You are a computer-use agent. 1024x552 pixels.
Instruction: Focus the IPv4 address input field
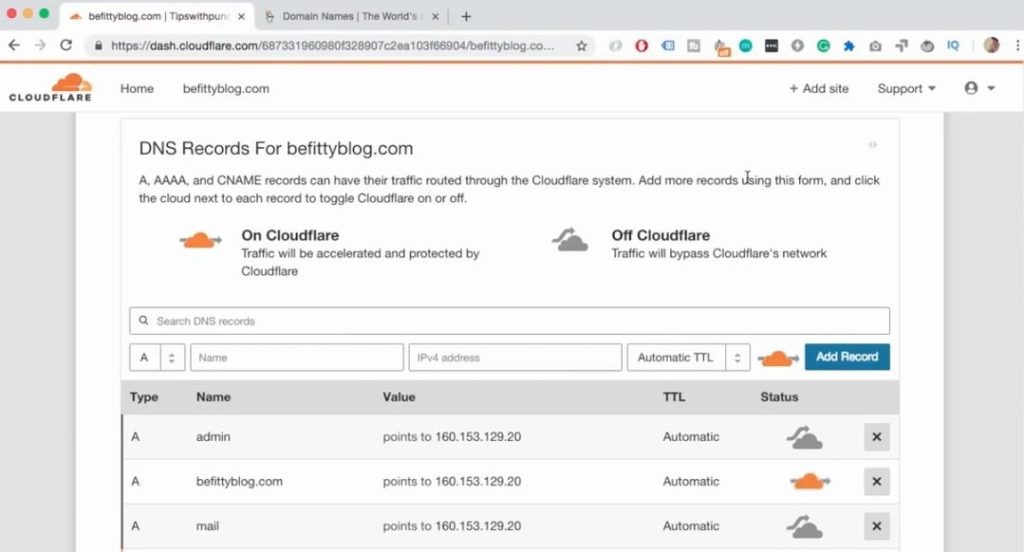click(x=515, y=357)
